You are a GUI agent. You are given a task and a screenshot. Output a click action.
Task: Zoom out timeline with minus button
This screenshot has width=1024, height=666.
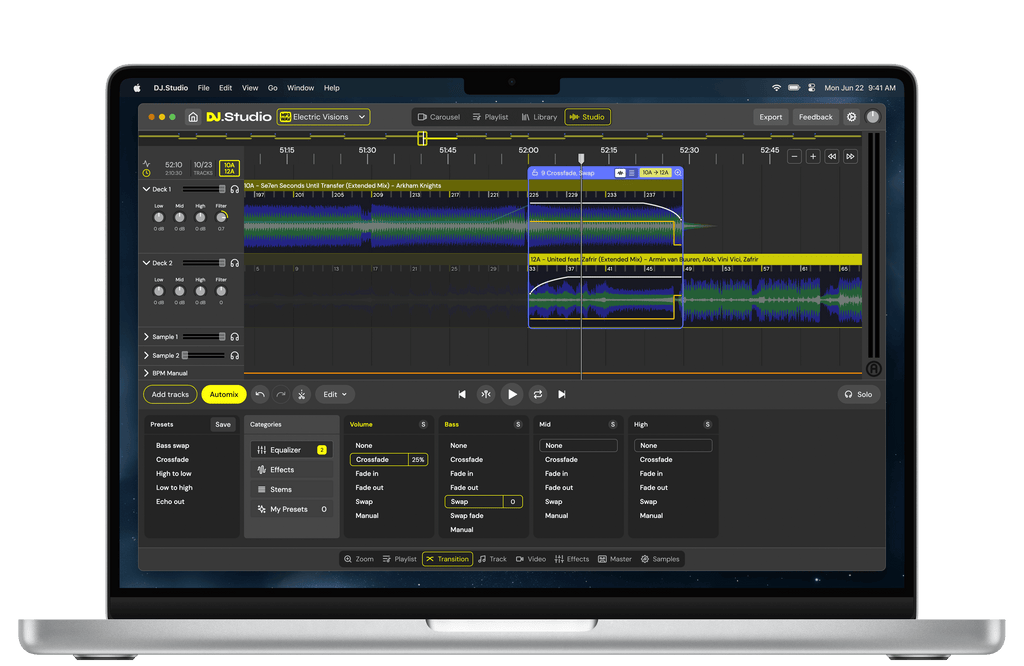(x=794, y=157)
